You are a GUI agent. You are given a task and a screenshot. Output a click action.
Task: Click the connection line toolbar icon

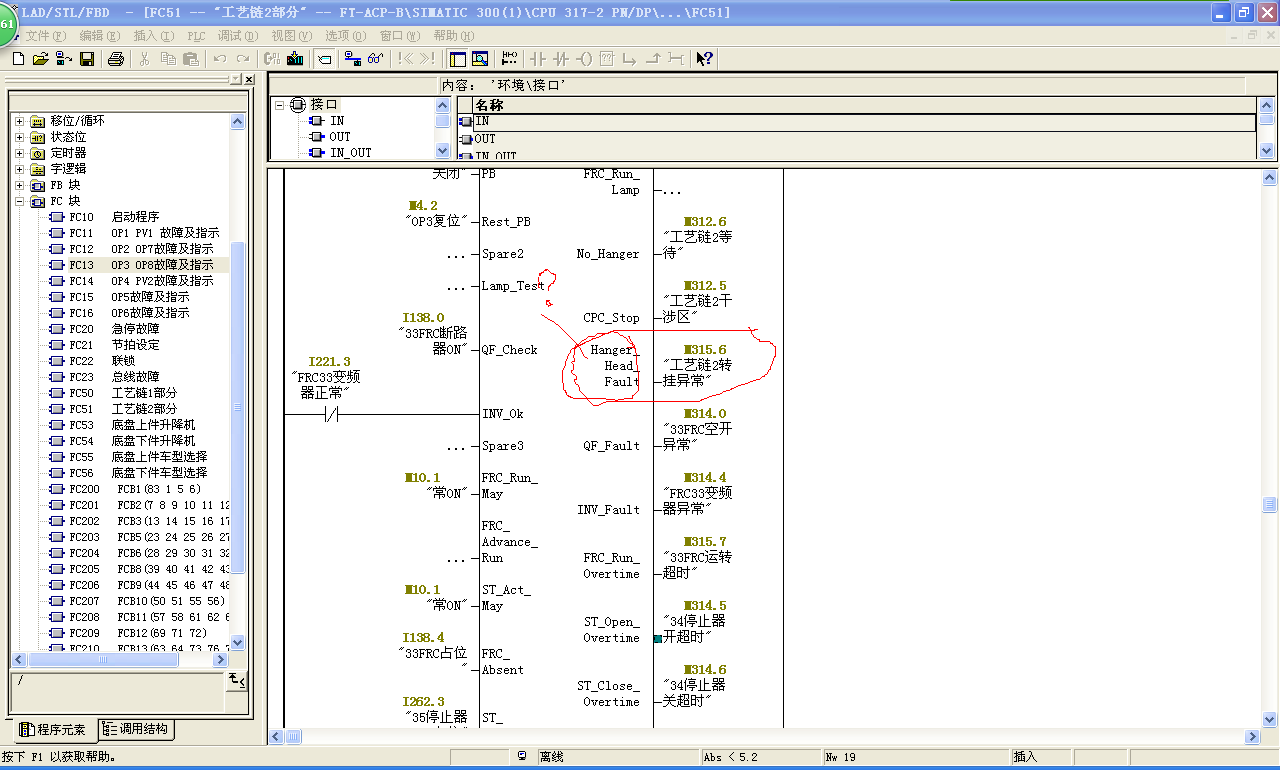676,59
